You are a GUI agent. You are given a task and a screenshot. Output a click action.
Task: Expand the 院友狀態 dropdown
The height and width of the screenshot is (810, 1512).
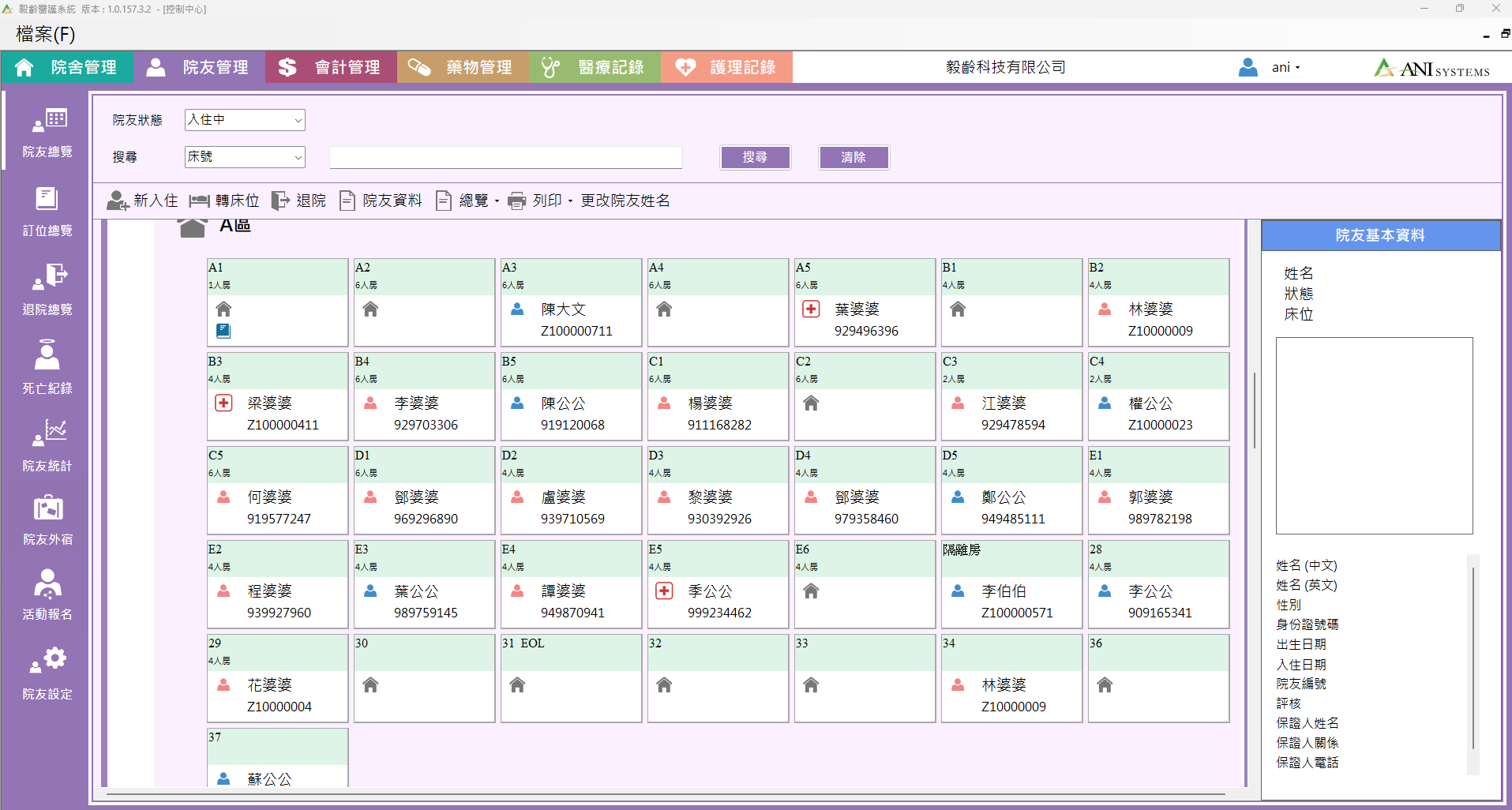[245, 120]
